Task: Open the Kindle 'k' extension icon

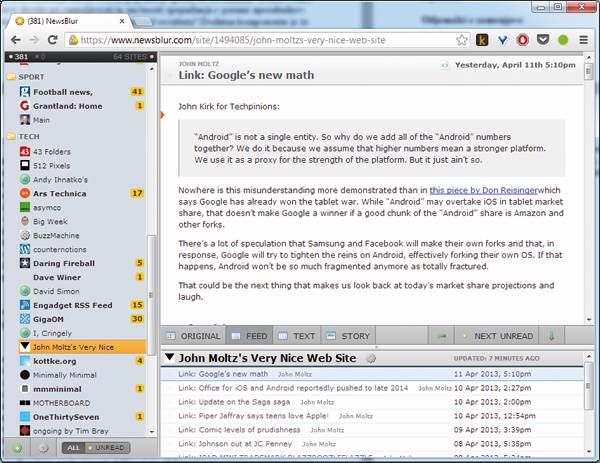Action: (482, 40)
